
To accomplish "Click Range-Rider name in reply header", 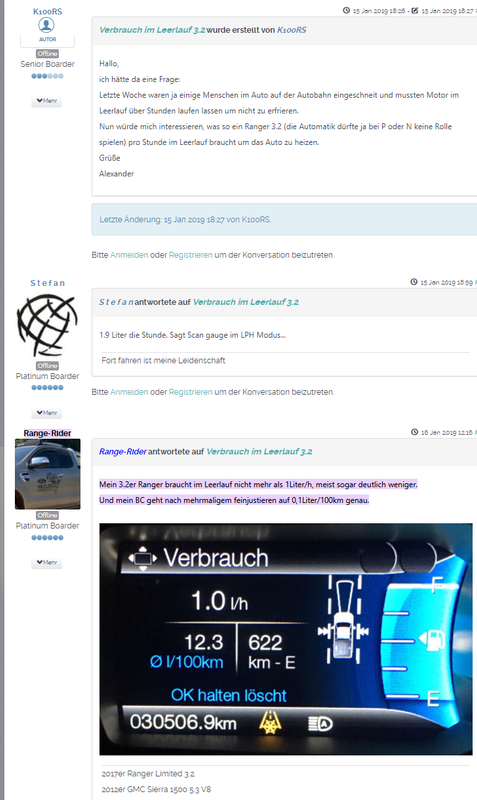I will pyautogui.click(x=123, y=452).
